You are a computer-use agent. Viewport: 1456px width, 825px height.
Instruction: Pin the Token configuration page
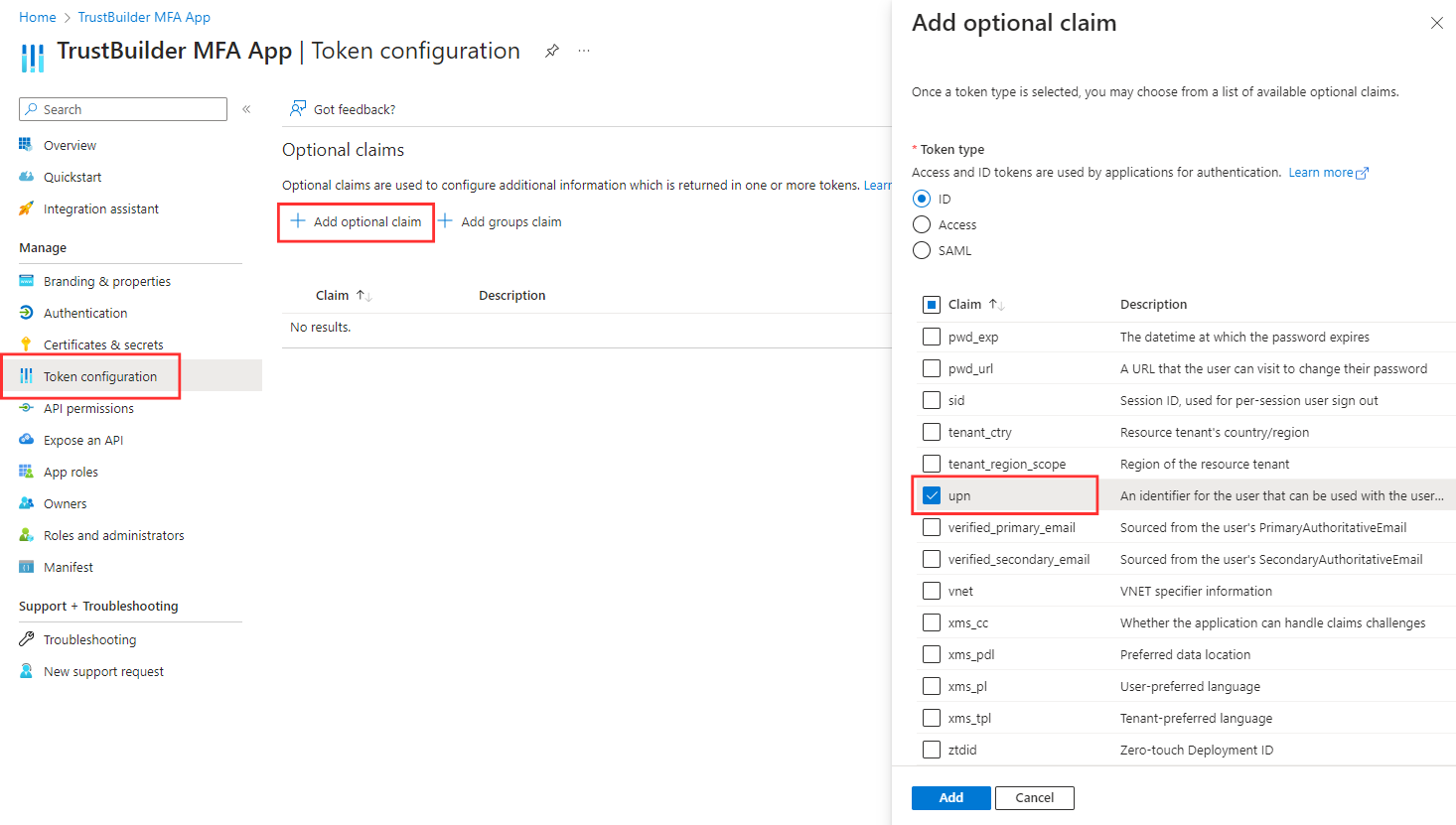click(552, 51)
